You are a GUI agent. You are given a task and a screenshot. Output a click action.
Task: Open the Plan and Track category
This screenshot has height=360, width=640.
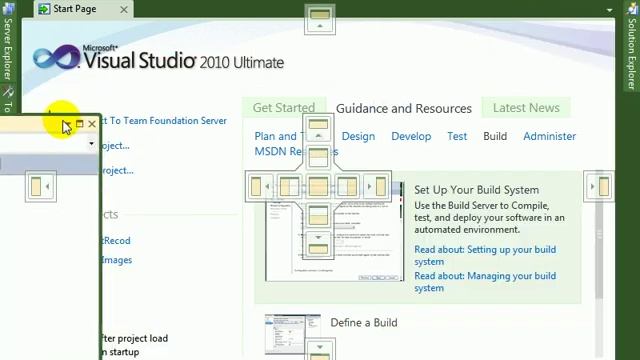click(278, 136)
